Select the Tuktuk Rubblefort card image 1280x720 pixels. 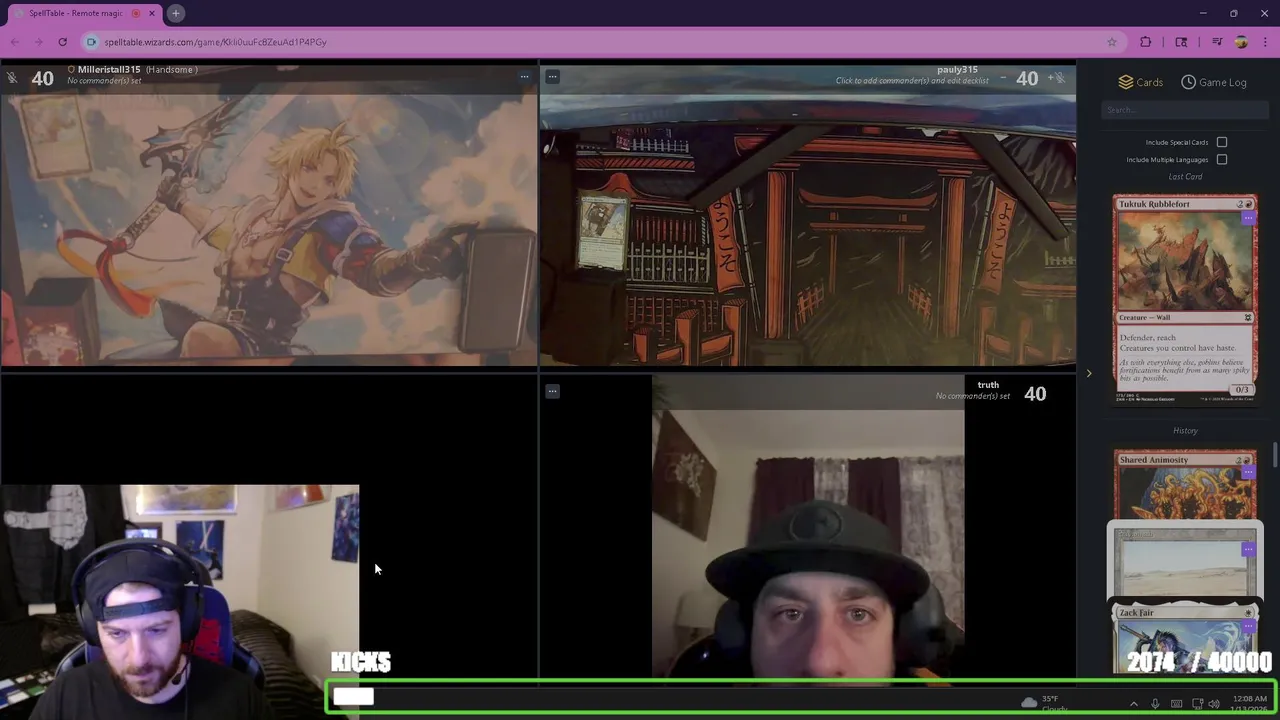pyautogui.click(x=1185, y=300)
